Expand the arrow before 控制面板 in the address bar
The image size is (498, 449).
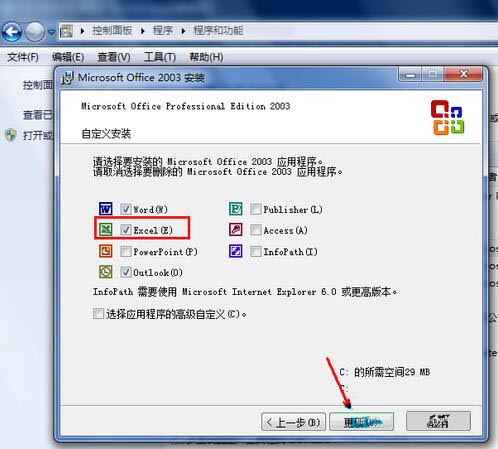tap(83, 31)
